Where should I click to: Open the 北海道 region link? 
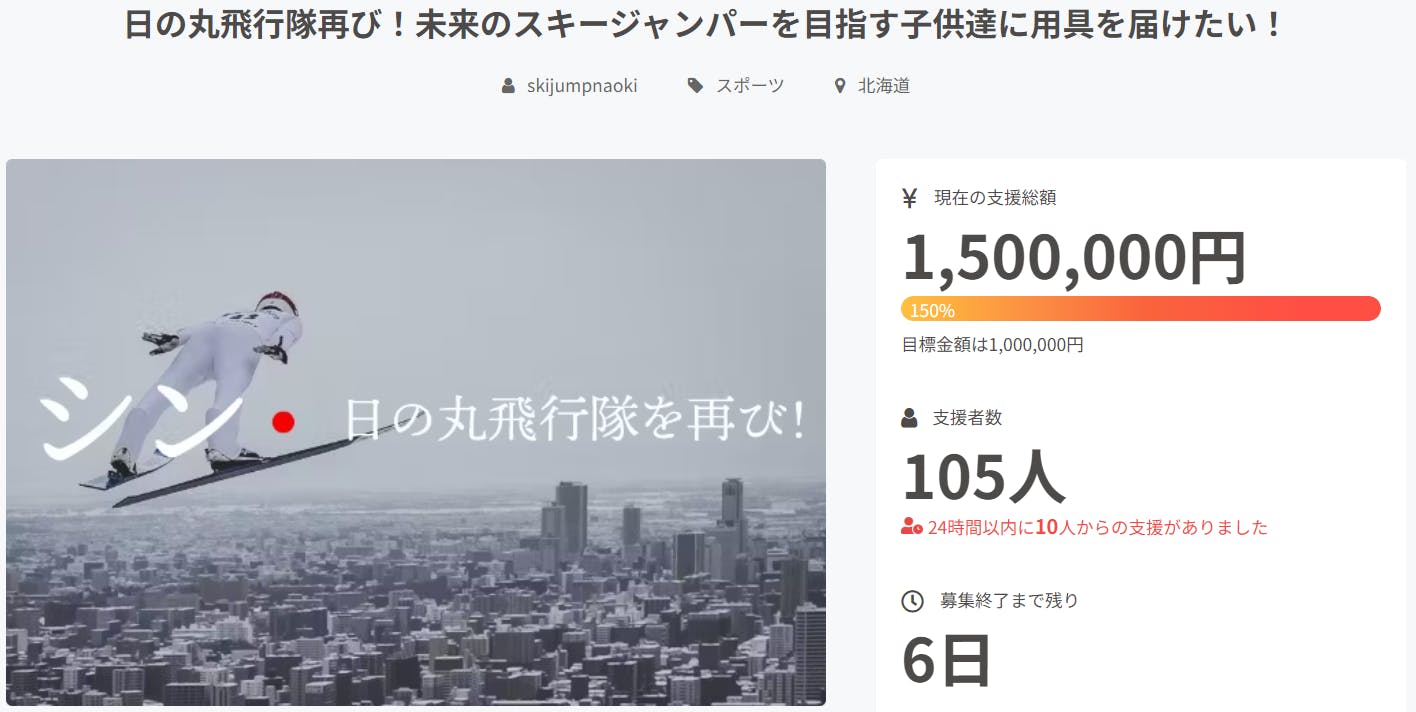[x=884, y=86]
